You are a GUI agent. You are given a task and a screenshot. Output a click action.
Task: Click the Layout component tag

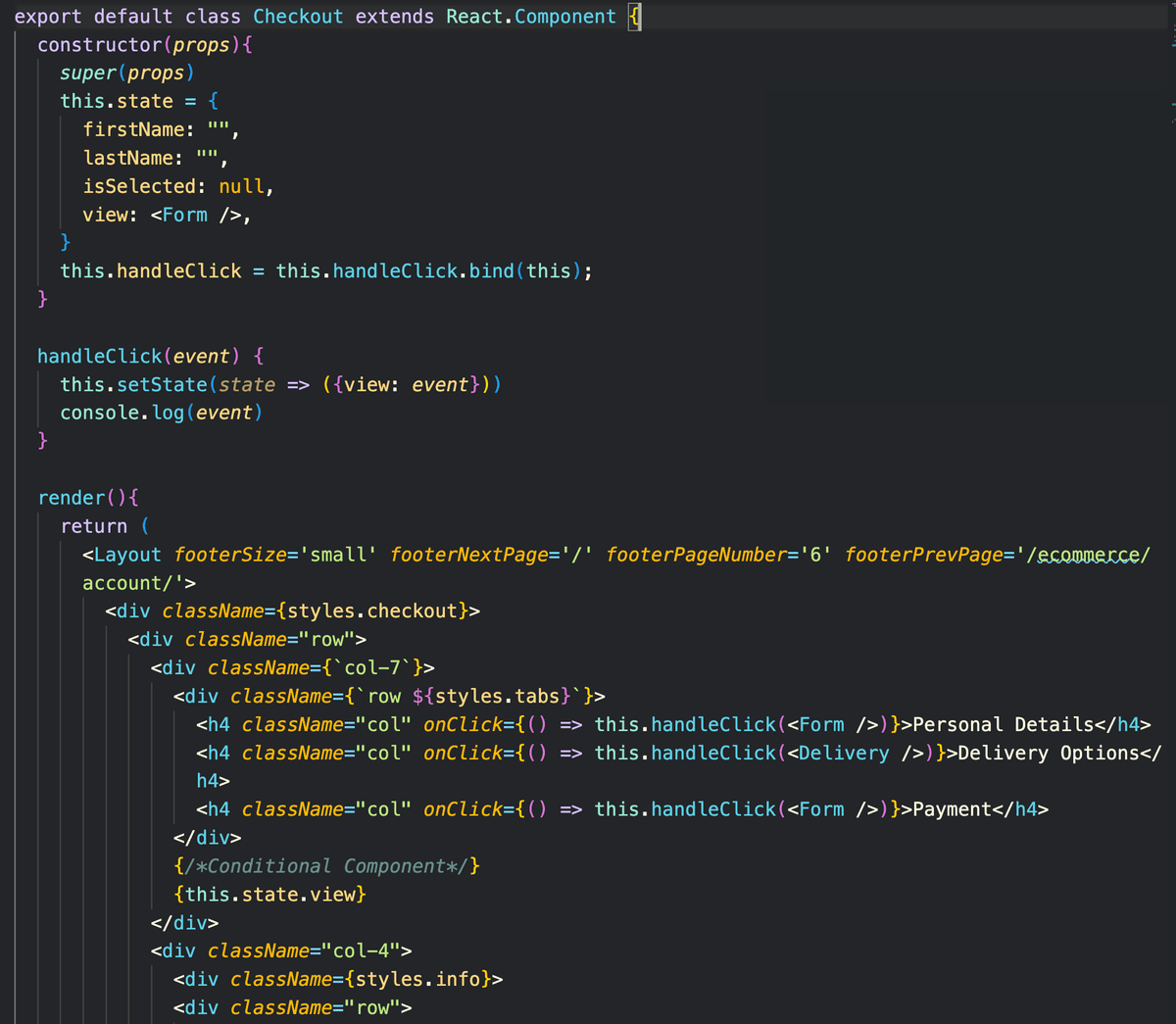click(x=127, y=554)
